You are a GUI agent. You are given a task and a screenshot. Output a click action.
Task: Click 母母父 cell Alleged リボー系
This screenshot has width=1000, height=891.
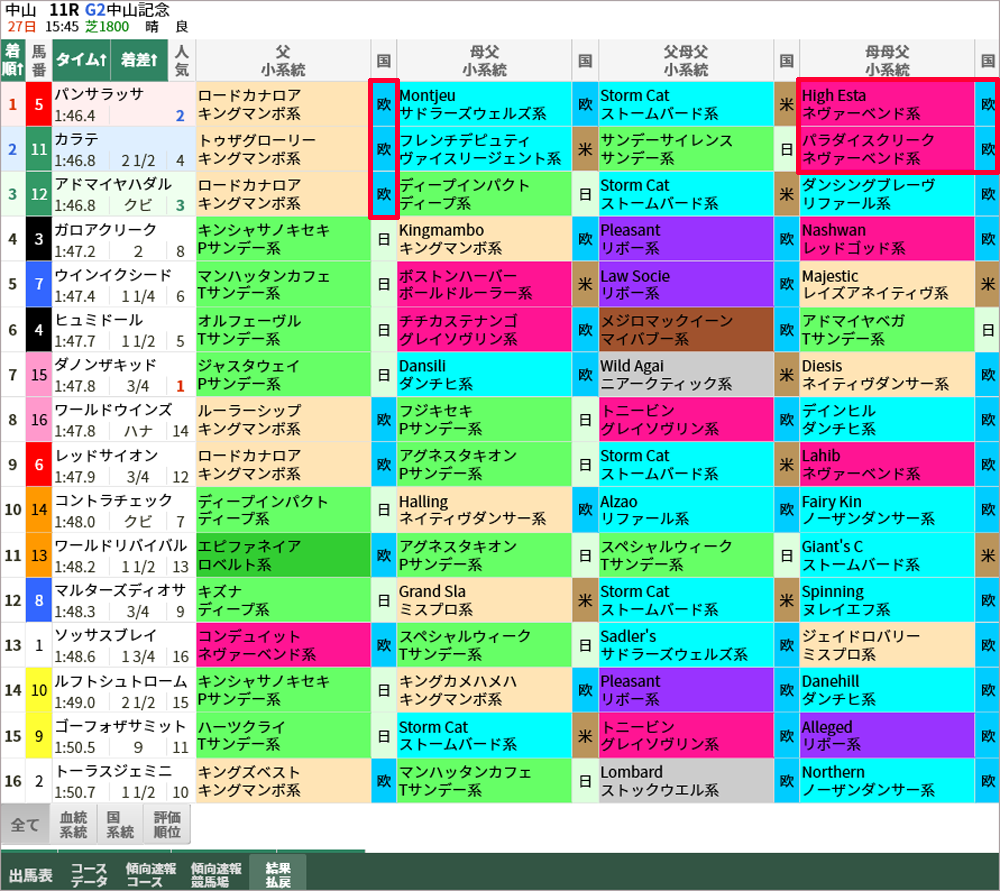point(887,736)
